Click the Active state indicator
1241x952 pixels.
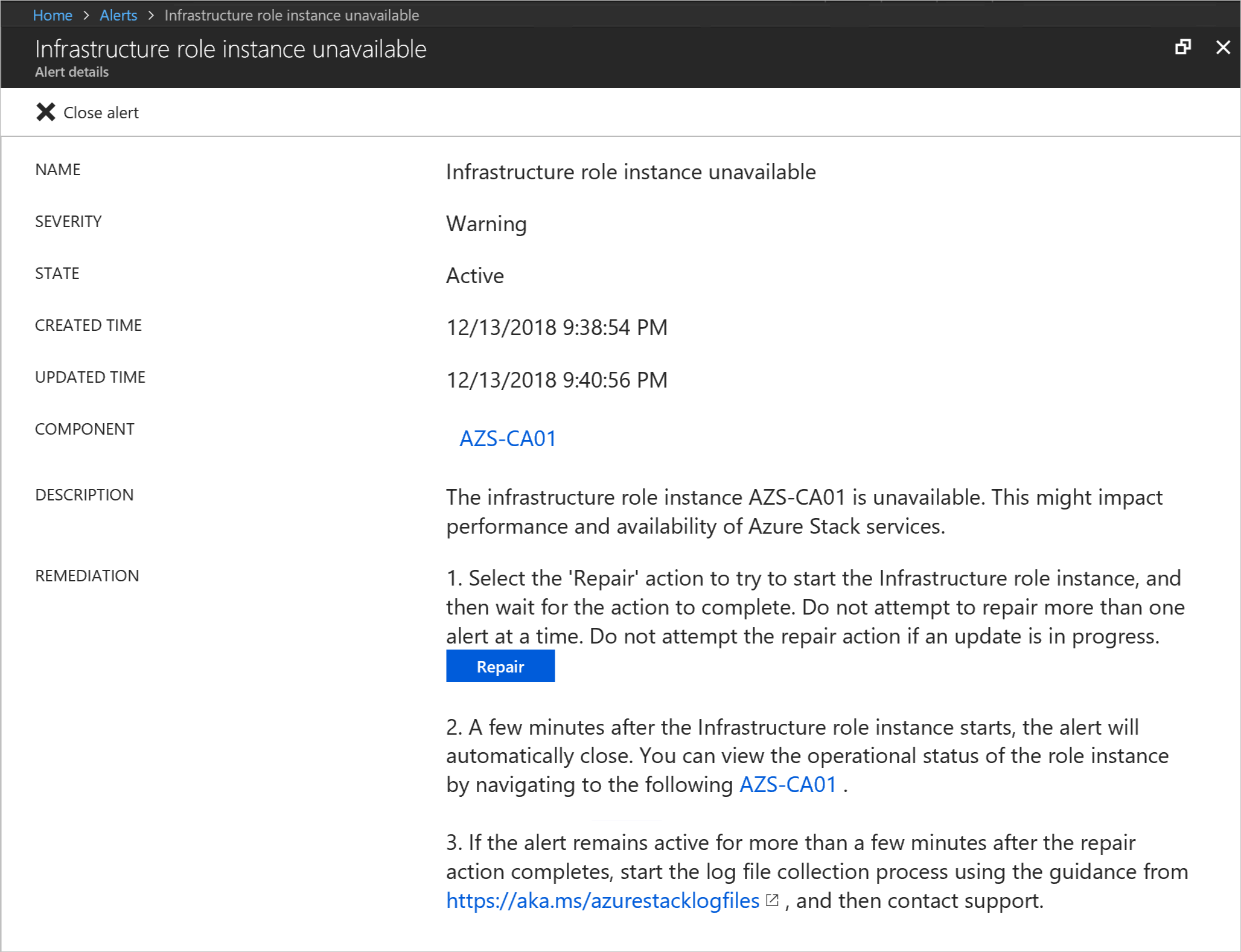(475, 275)
